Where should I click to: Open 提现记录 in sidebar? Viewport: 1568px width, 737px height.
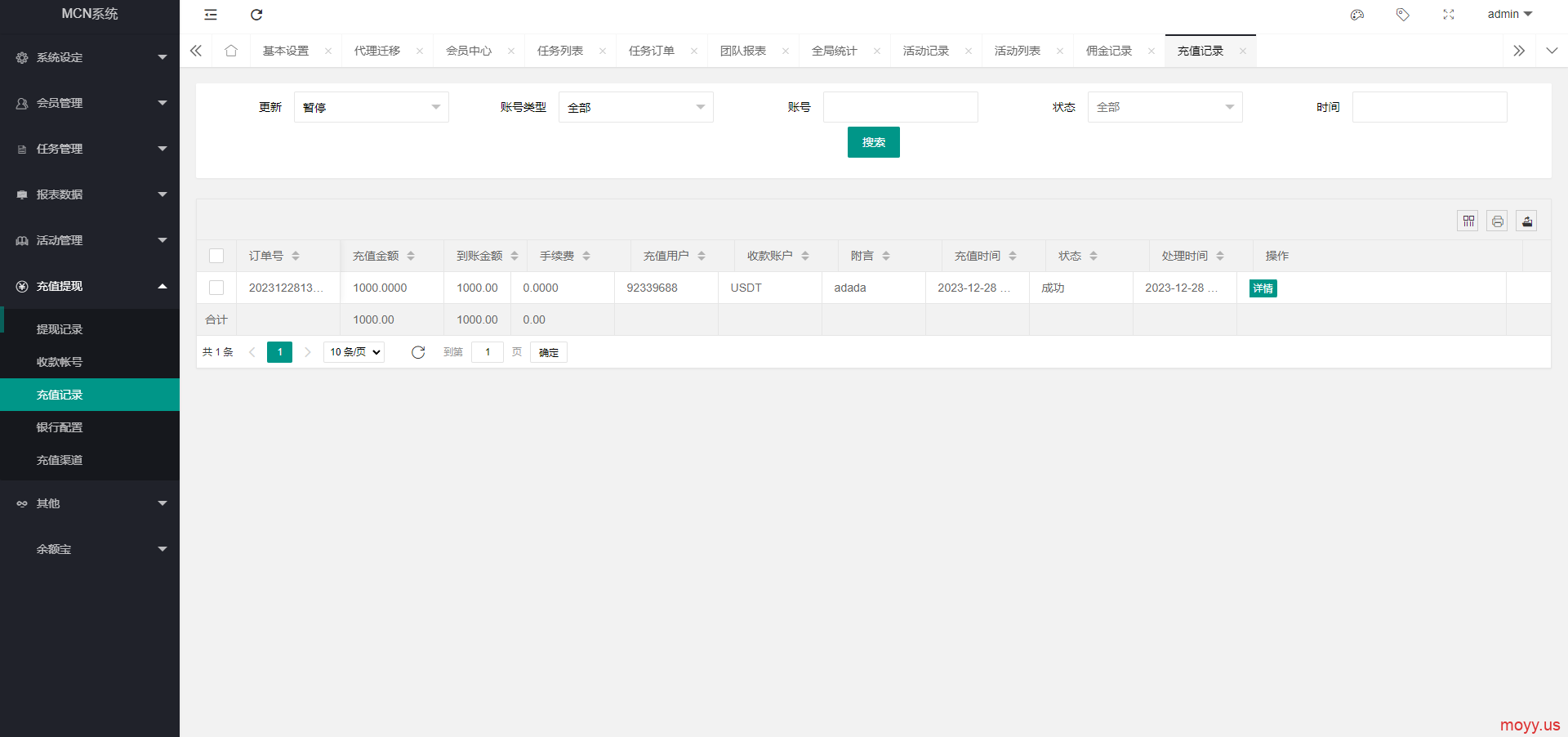click(x=90, y=329)
